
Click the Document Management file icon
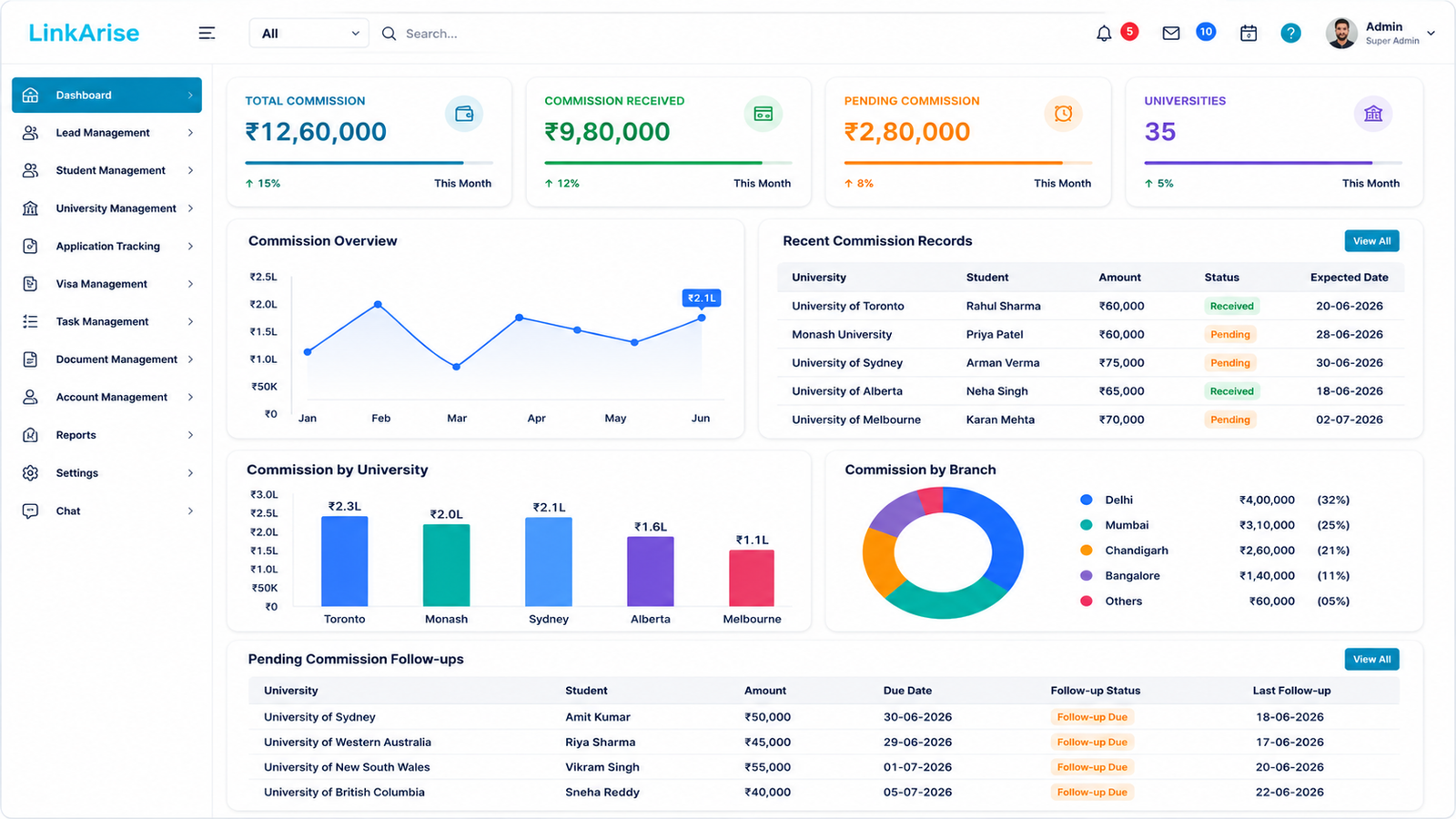(x=30, y=359)
